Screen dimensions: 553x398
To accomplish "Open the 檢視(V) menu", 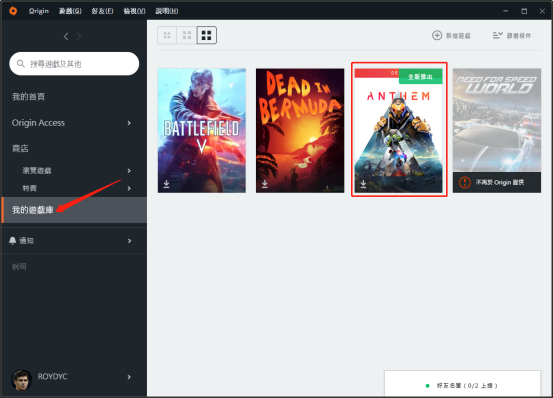I will point(134,11).
